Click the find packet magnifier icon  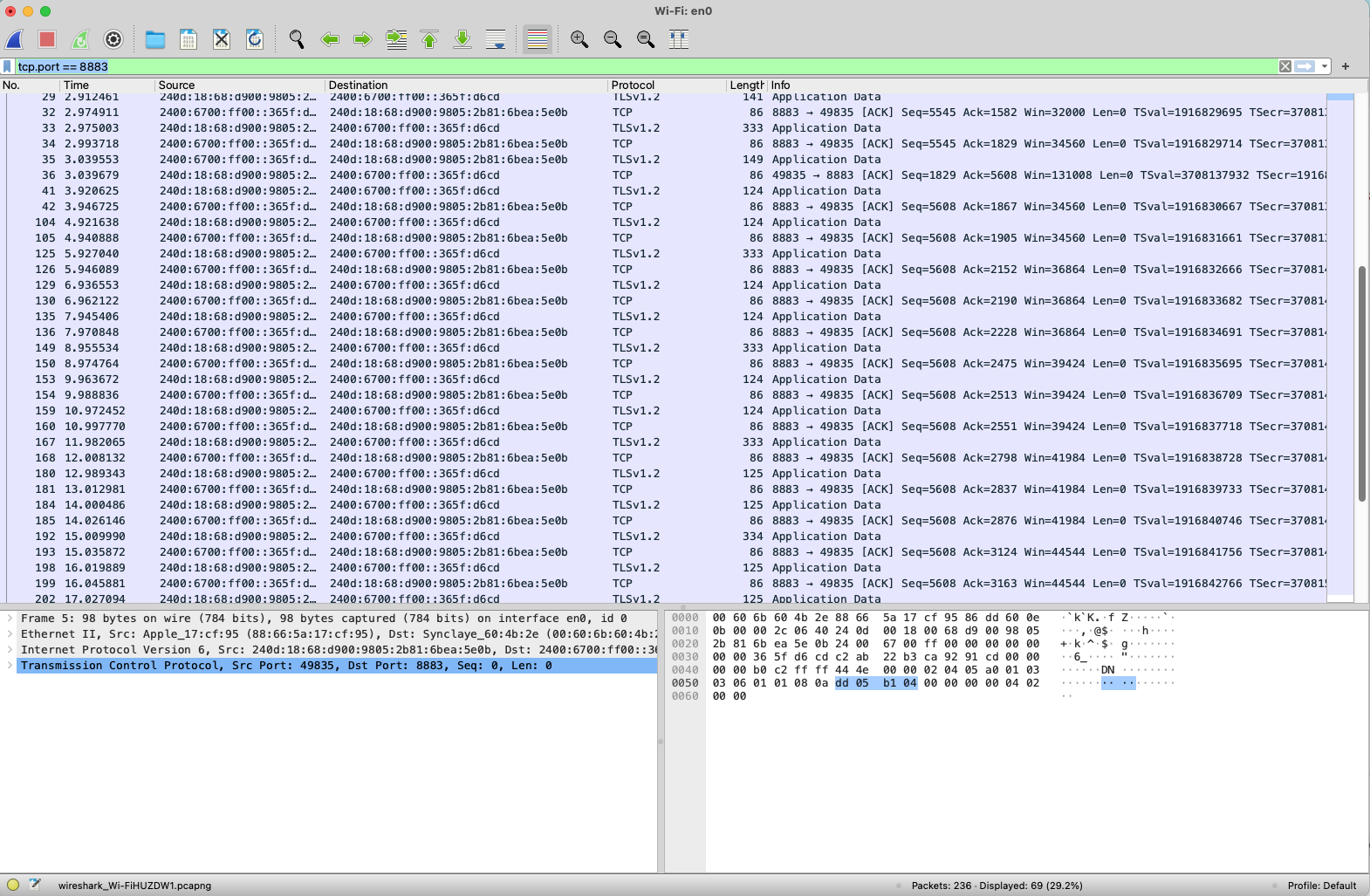pos(297,39)
